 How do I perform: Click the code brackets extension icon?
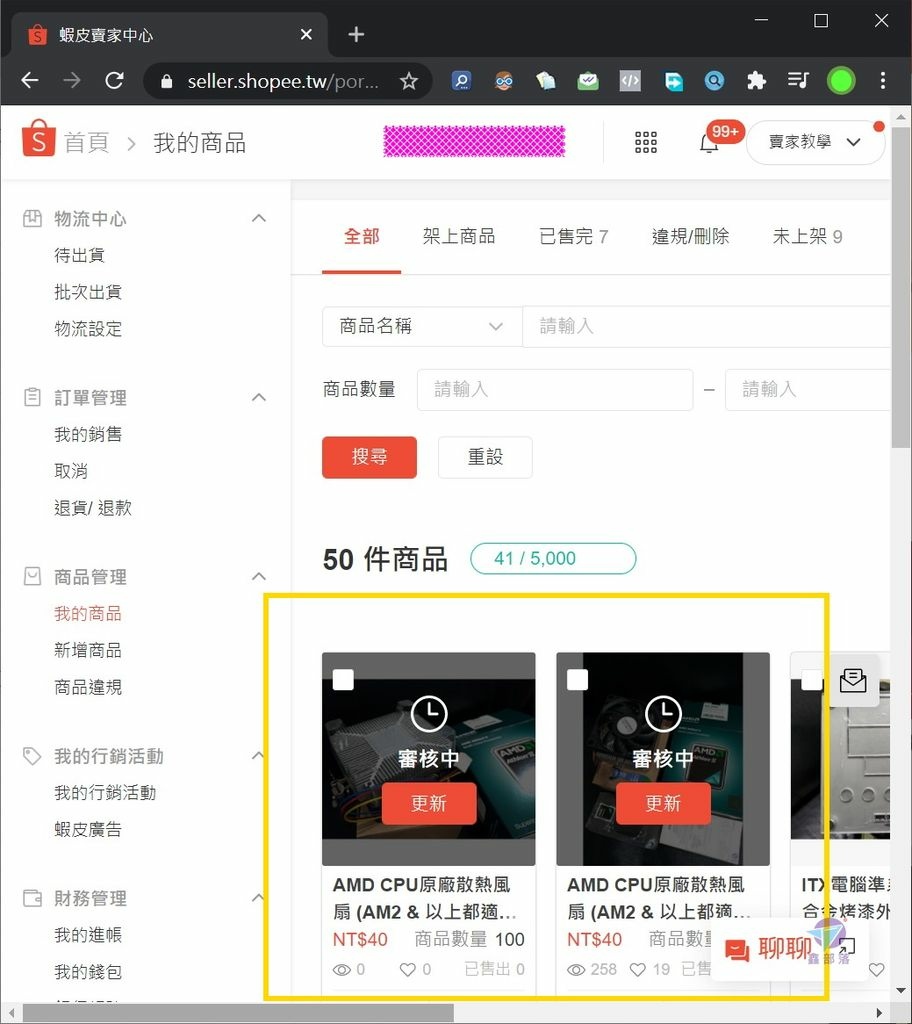tap(630, 81)
